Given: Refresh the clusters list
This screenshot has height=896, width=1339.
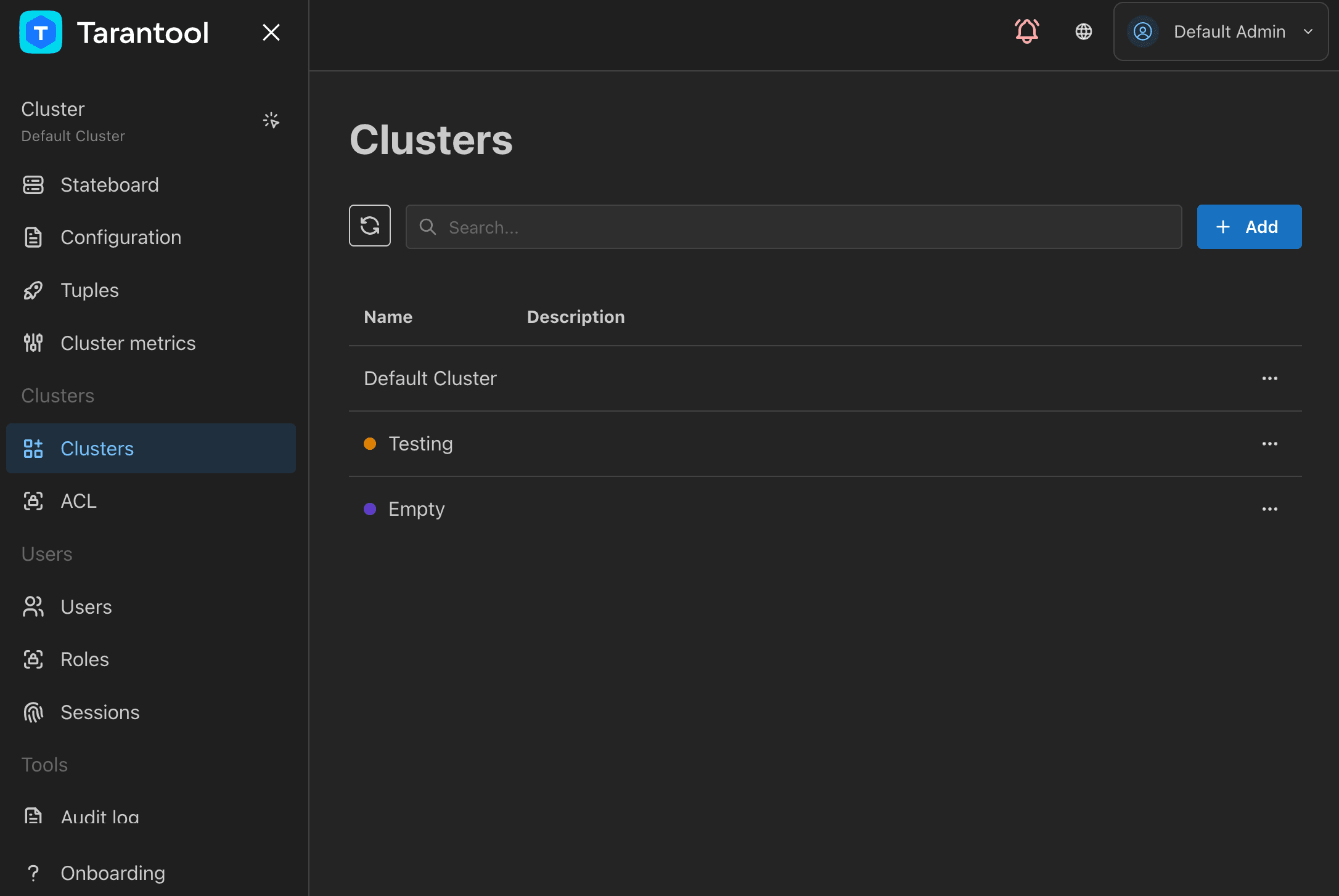Looking at the screenshot, I should 370,226.
